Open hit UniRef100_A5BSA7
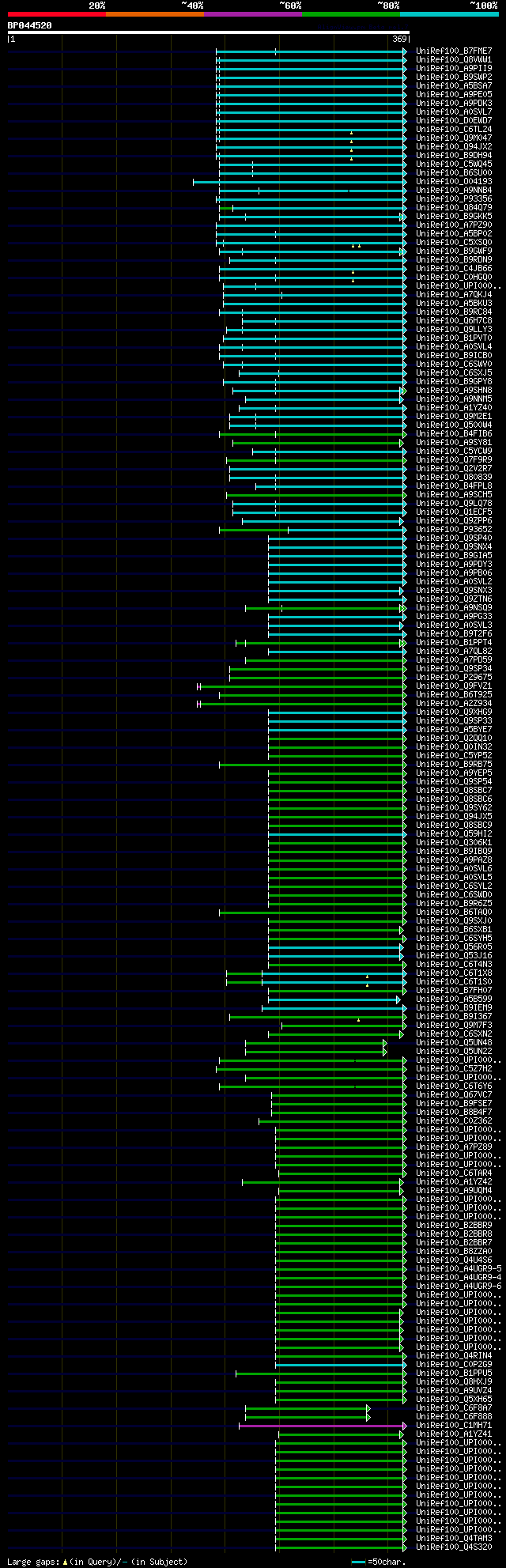506x1568 pixels. coord(454,85)
